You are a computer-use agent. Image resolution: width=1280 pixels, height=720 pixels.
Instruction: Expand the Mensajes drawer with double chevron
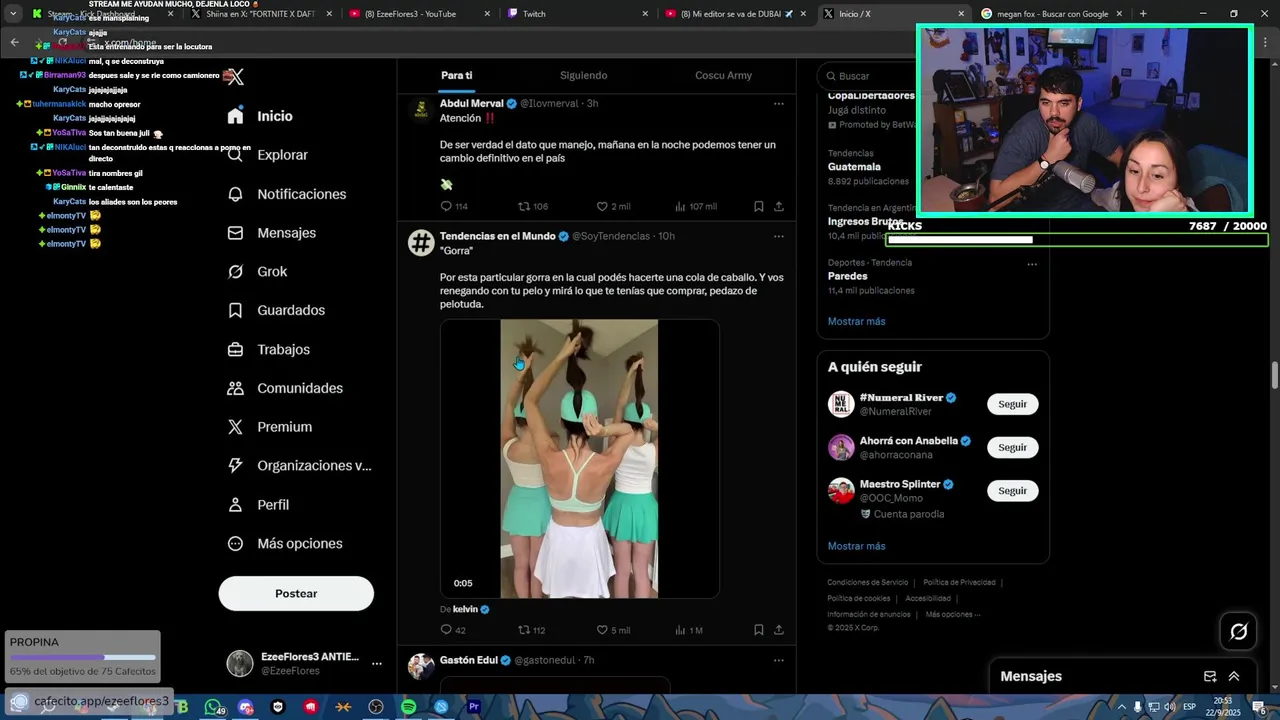(1234, 676)
